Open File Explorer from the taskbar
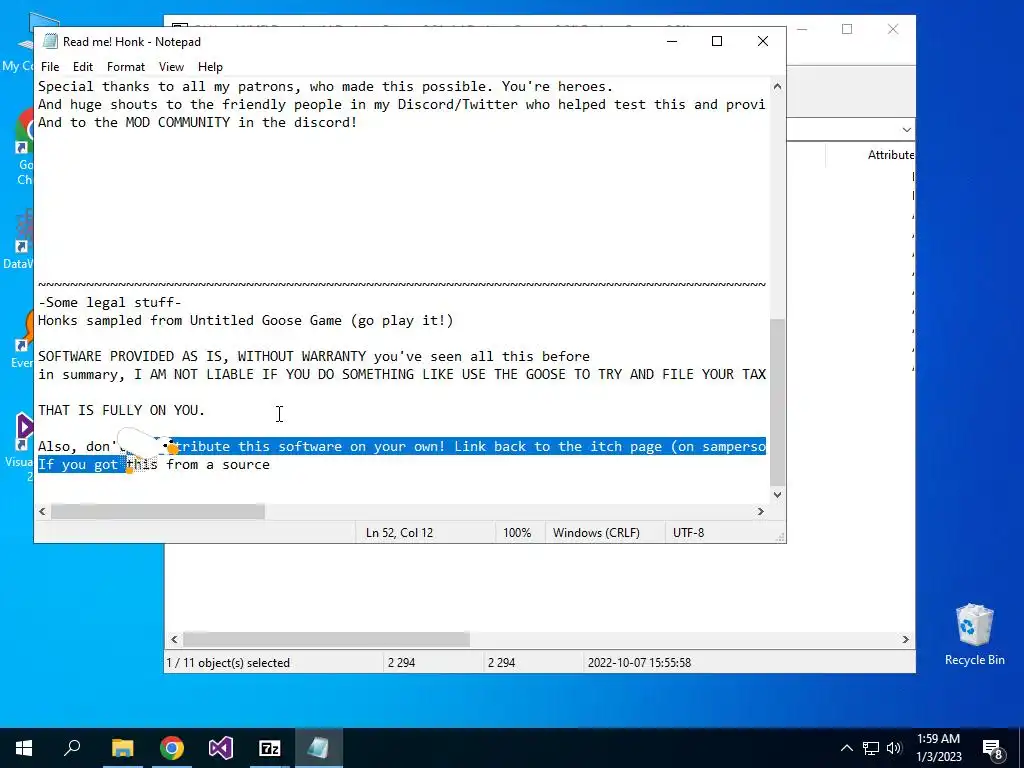Screen dimensions: 1024x768 [x=122, y=748]
